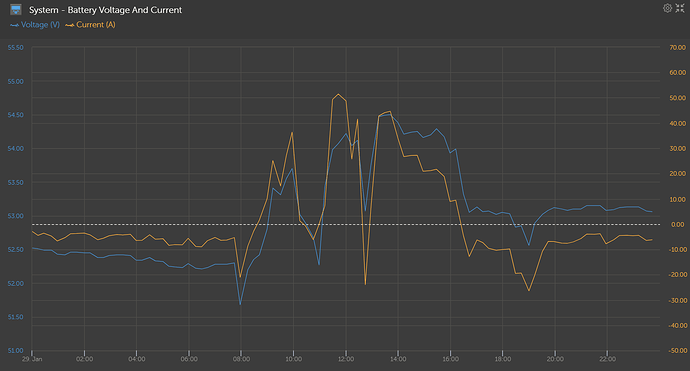Image resolution: width=690 pixels, height=371 pixels.
Task: Click the battery system icon beside the title
Action: 16,10
